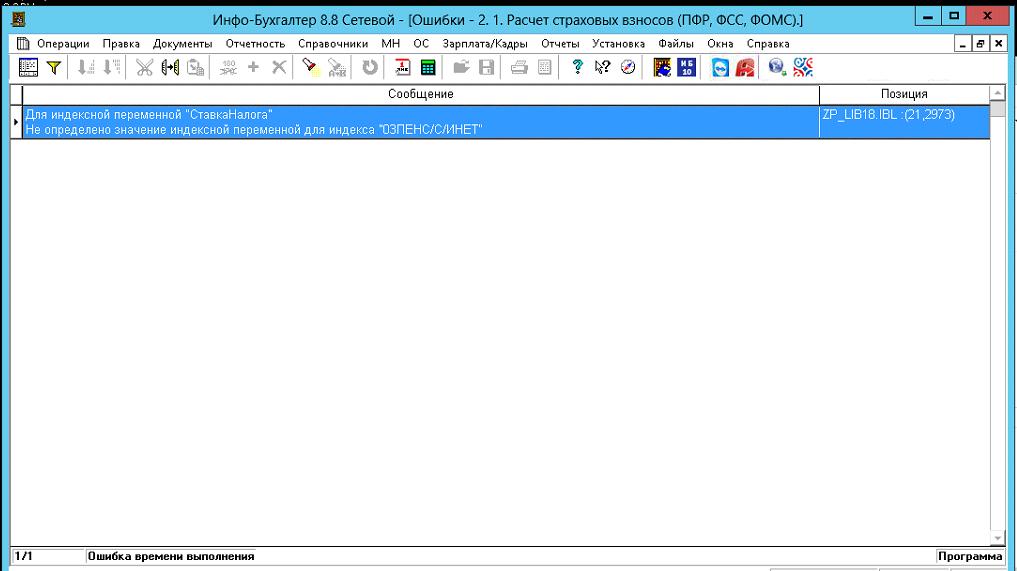
Task: Click the 1/1 record counter in status bar
Action: (x=23, y=556)
